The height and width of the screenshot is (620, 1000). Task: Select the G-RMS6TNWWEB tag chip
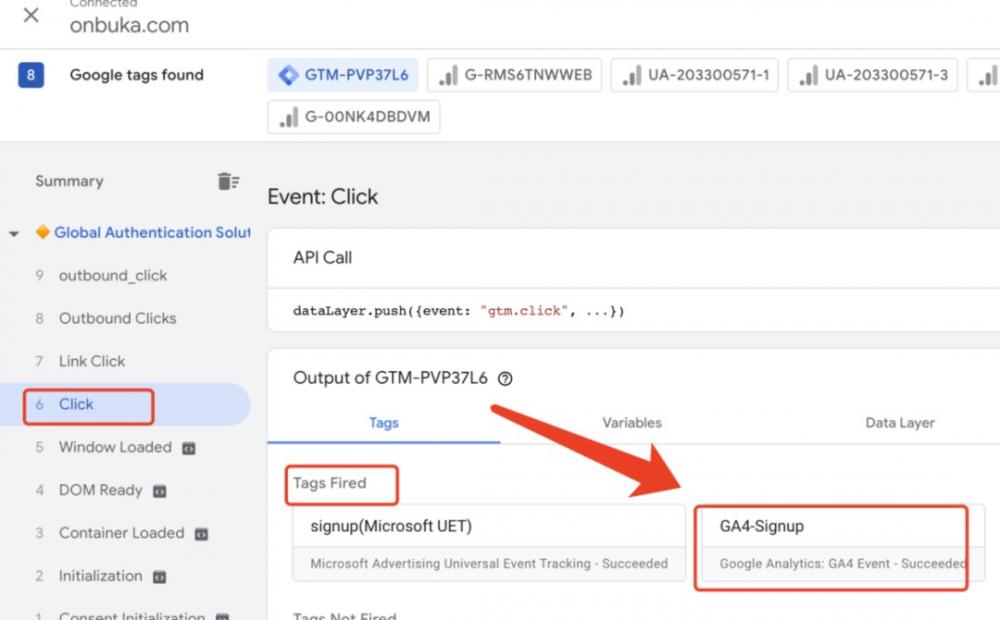coord(515,75)
